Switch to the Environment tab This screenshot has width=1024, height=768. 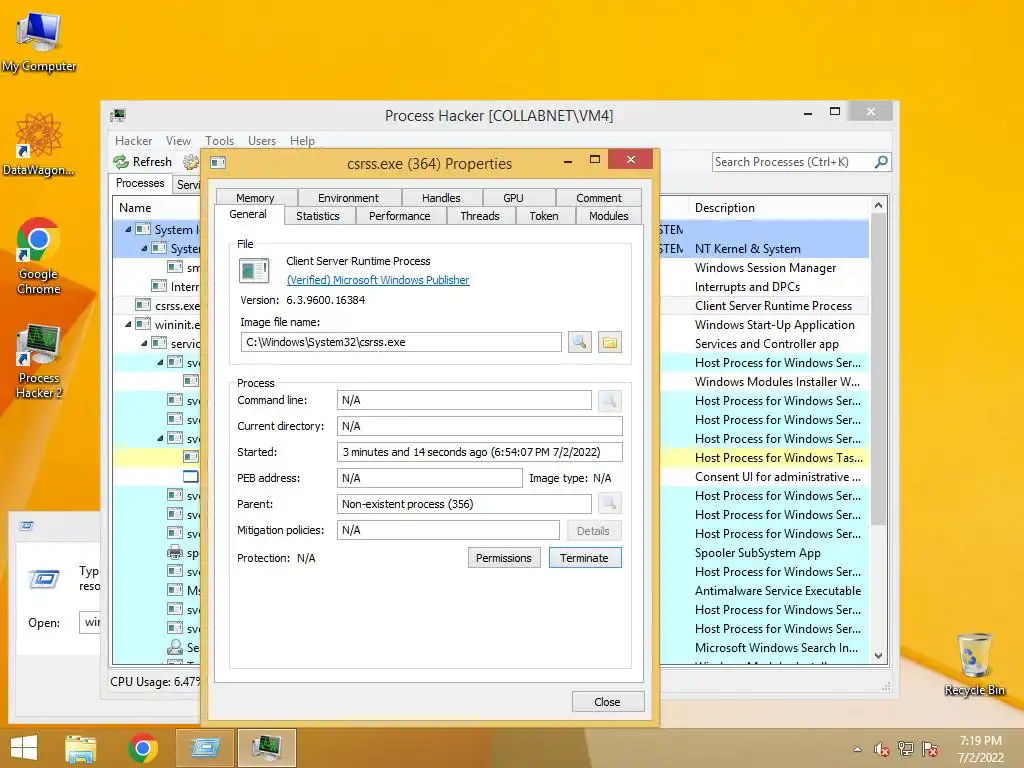pos(348,198)
